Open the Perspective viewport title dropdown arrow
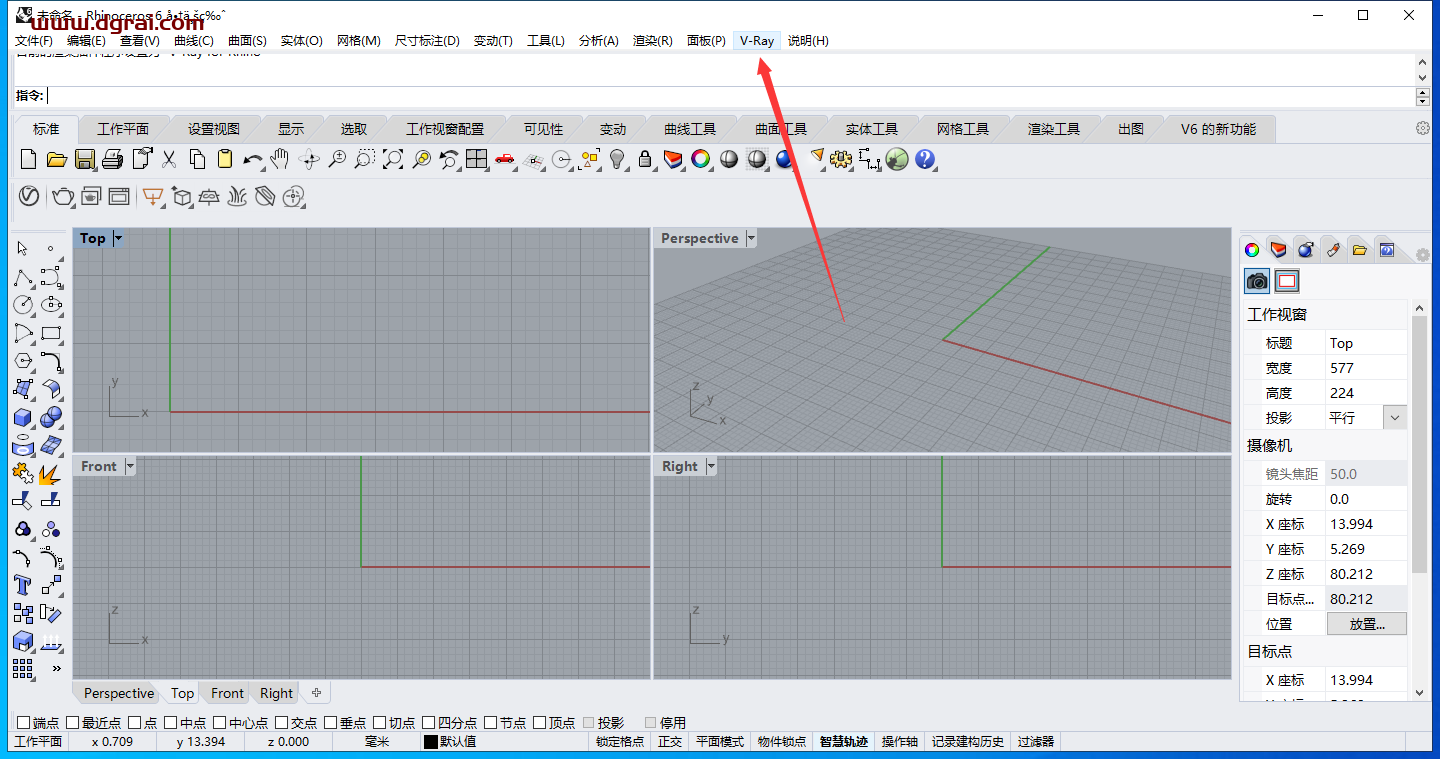This screenshot has height=759, width=1440. pyautogui.click(x=751, y=238)
